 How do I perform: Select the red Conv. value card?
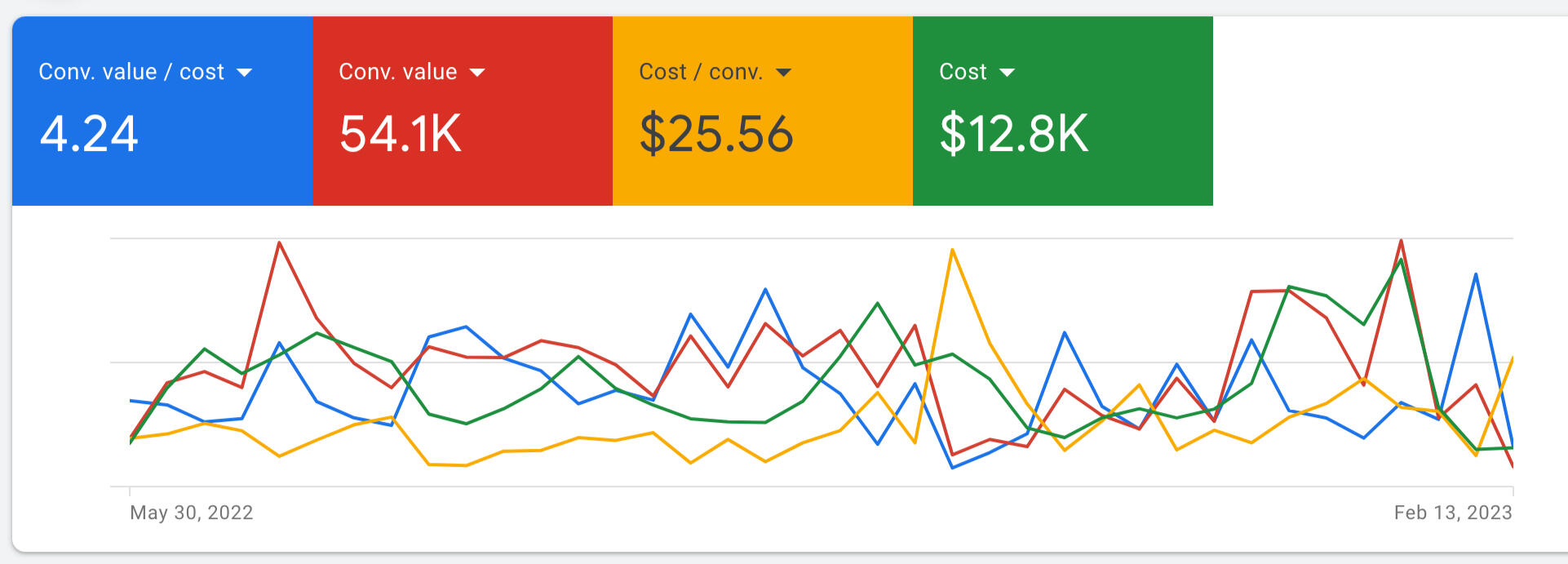click(461, 110)
